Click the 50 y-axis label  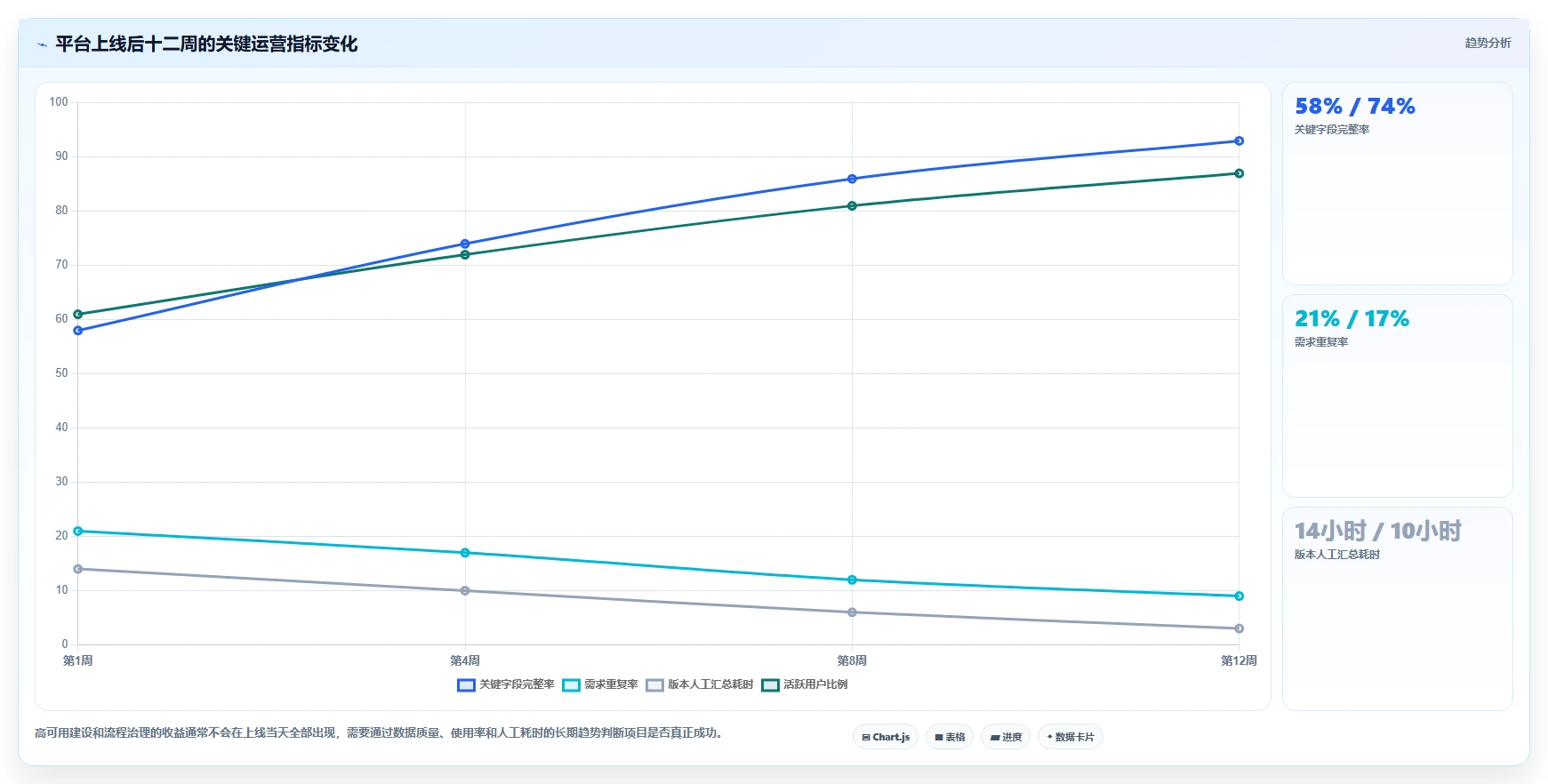[x=61, y=373]
